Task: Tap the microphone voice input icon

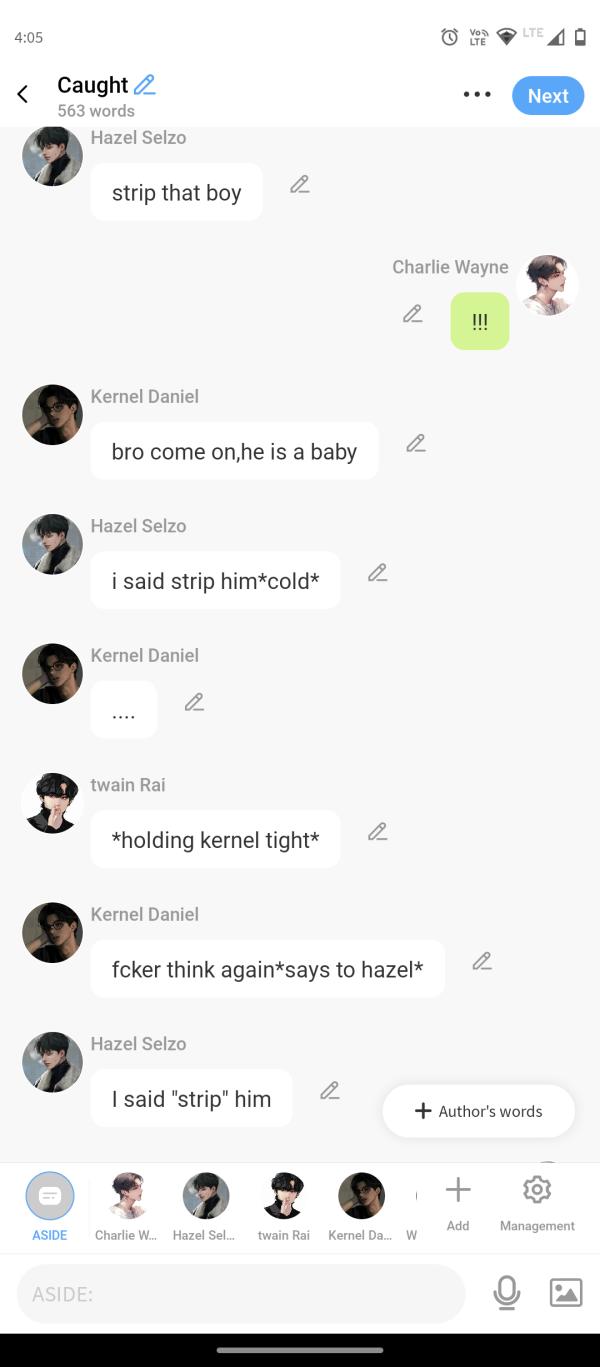Action: [x=507, y=1293]
